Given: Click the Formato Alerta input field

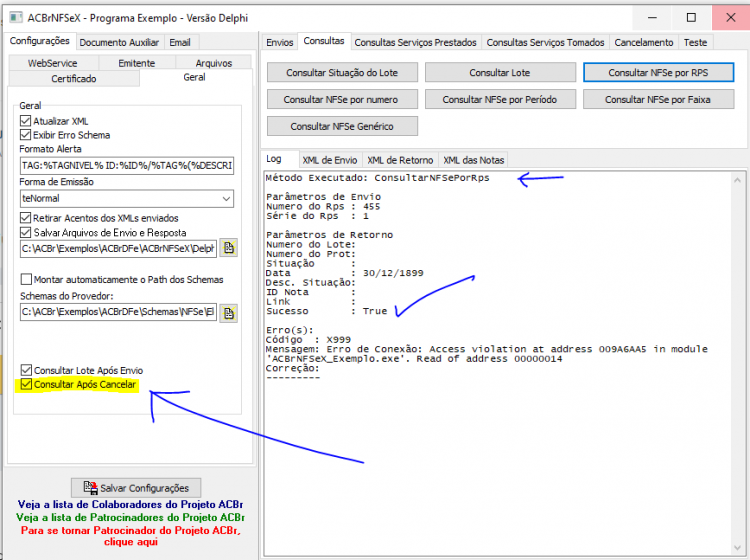Looking at the screenshot, I should click(127, 165).
